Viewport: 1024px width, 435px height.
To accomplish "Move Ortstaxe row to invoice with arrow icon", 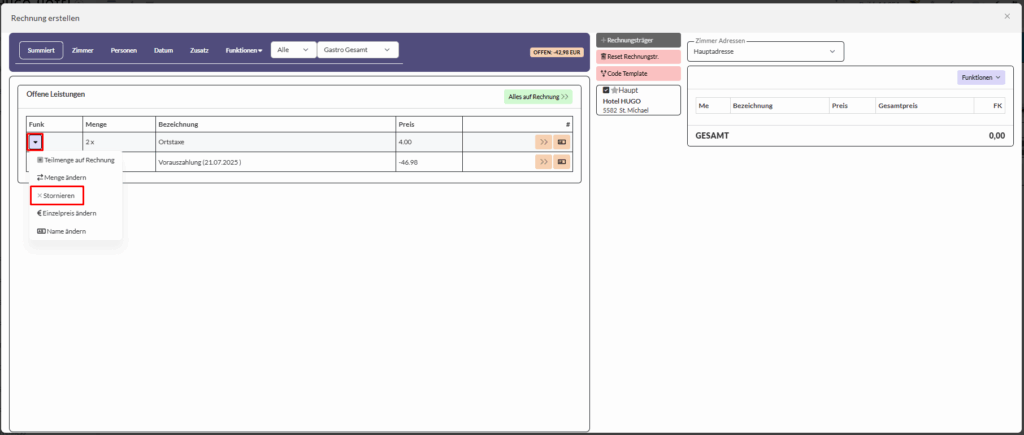I will pos(544,142).
